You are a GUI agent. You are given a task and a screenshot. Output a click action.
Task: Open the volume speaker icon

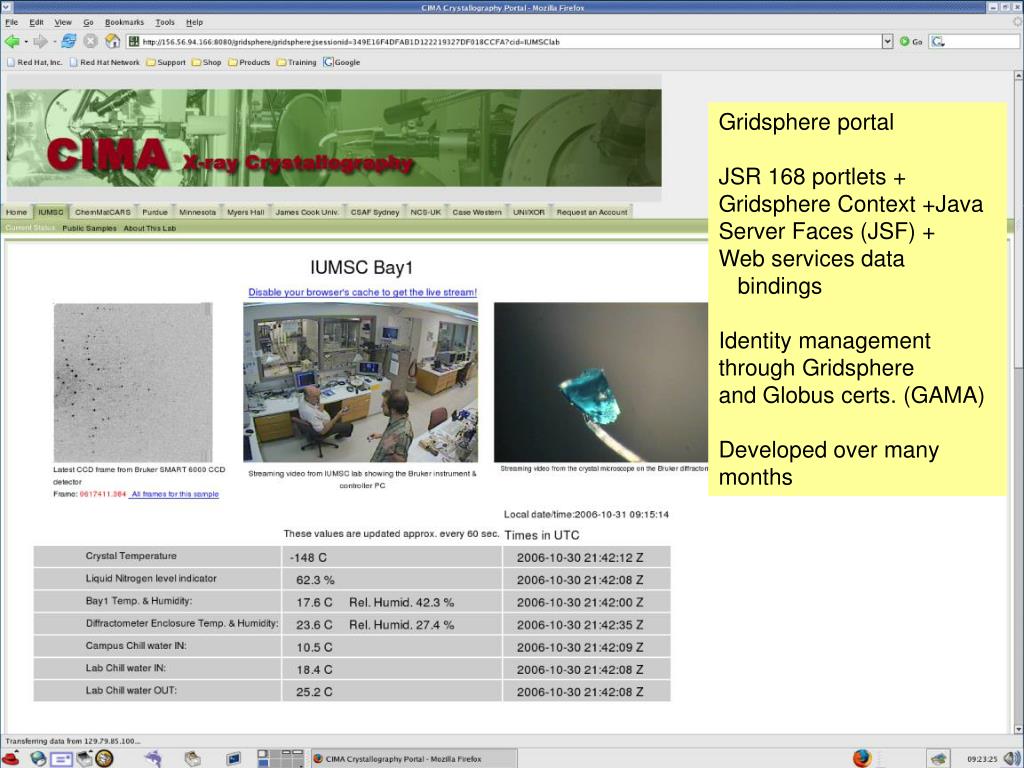coord(1012,758)
